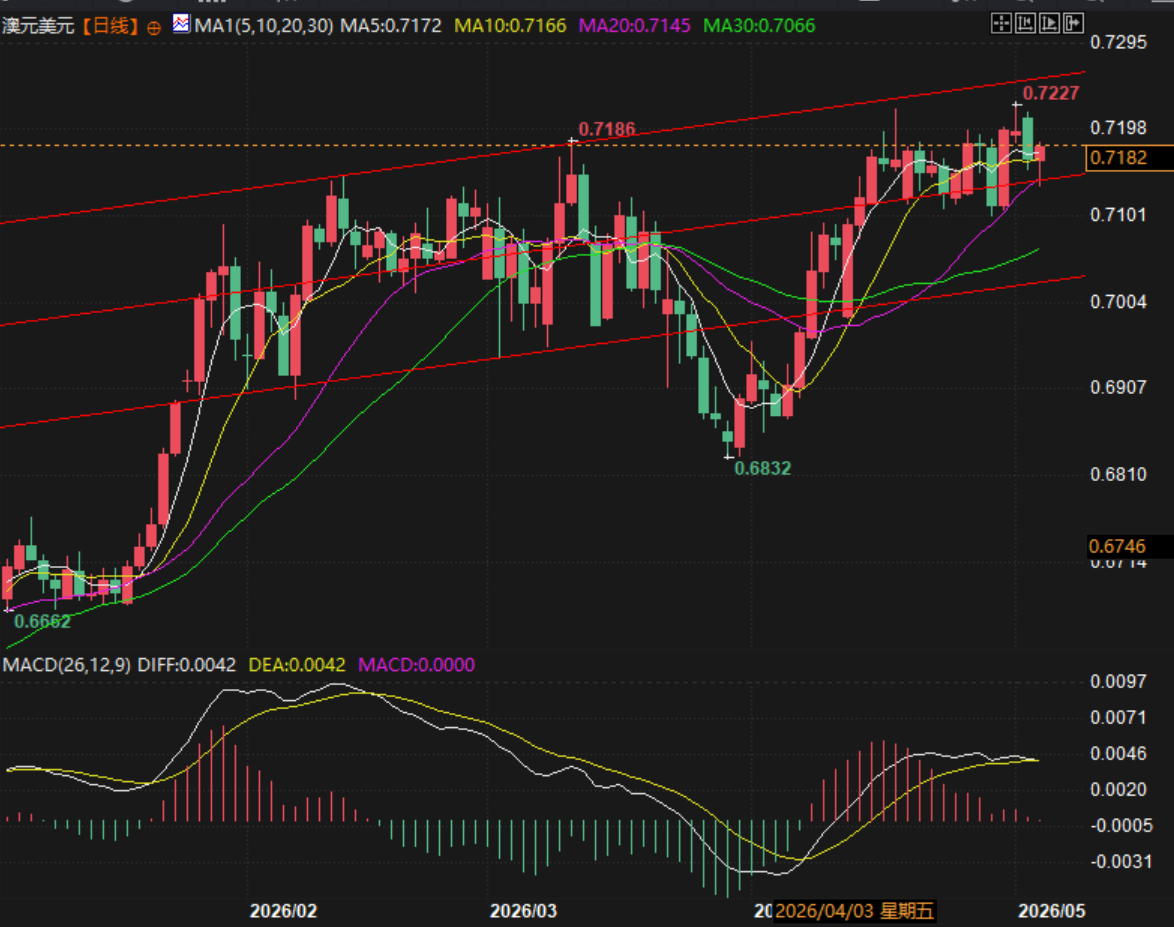Click the 0.7004 price axis value
Image resolution: width=1174 pixels, height=927 pixels.
coord(1118,302)
